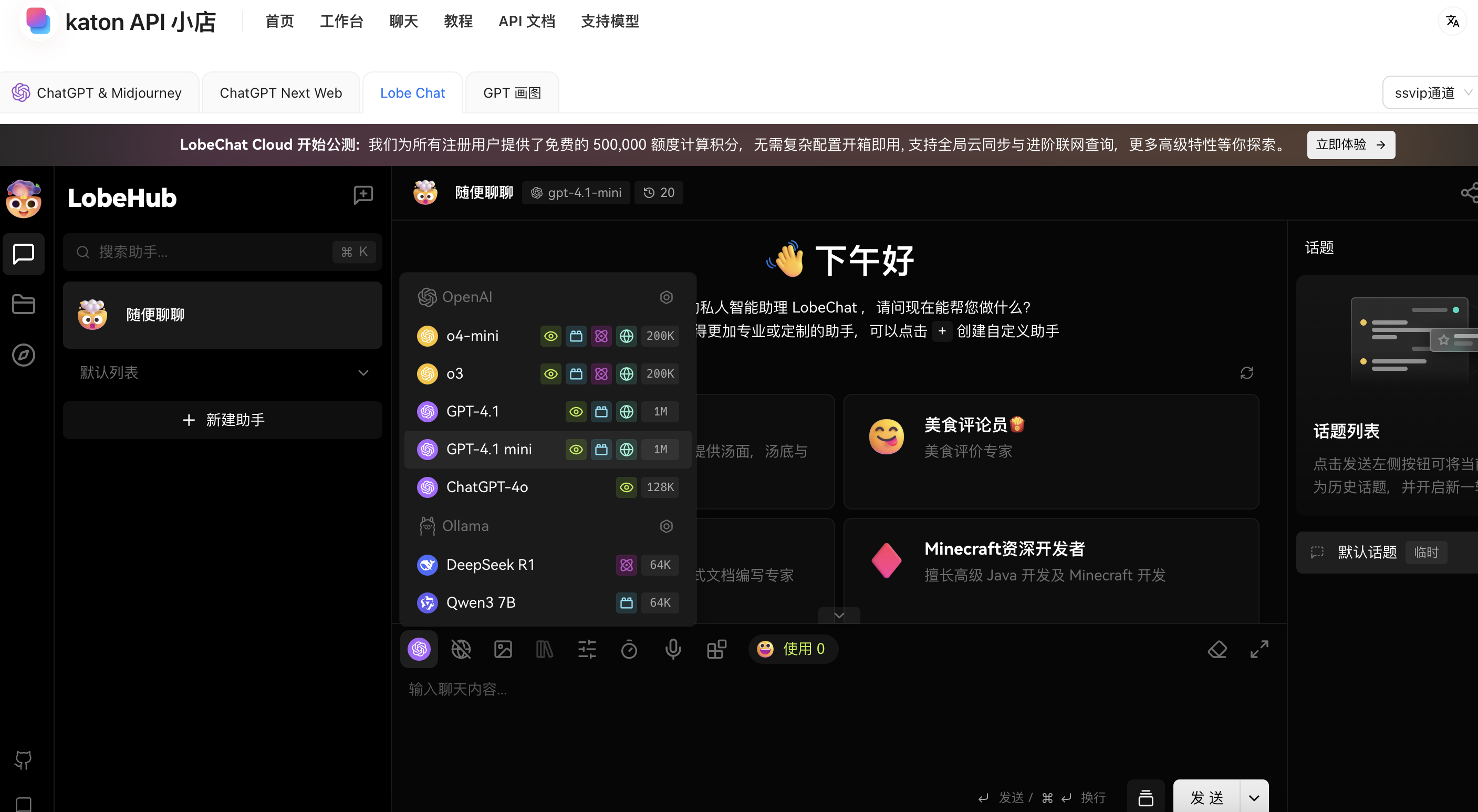Screen dimensions: 1478x812
Task: Select the ChatGPT-4o model
Action: point(547,487)
